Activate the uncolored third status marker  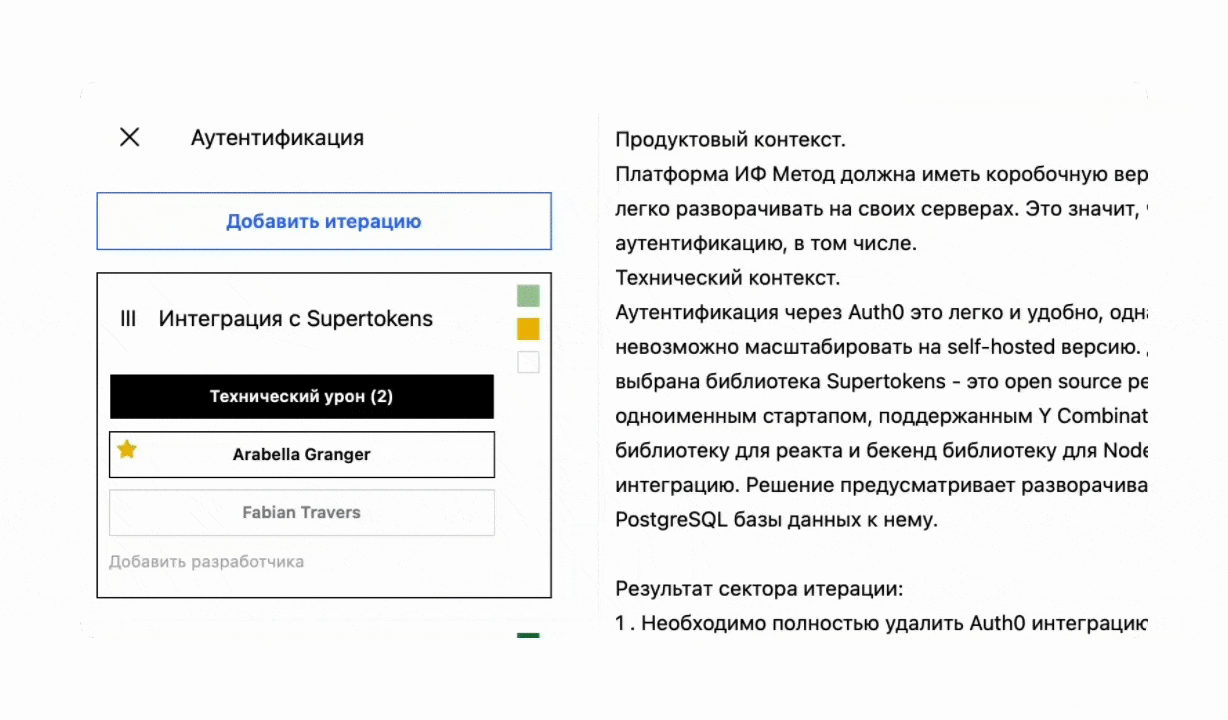(x=527, y=362)
